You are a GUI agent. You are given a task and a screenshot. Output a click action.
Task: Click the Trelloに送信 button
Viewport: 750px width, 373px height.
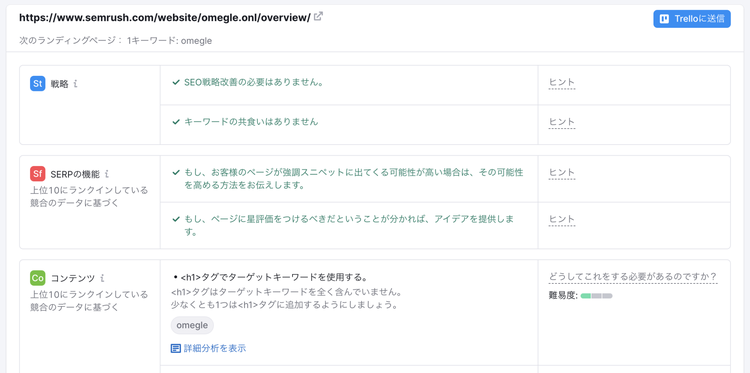click(692, 19)
